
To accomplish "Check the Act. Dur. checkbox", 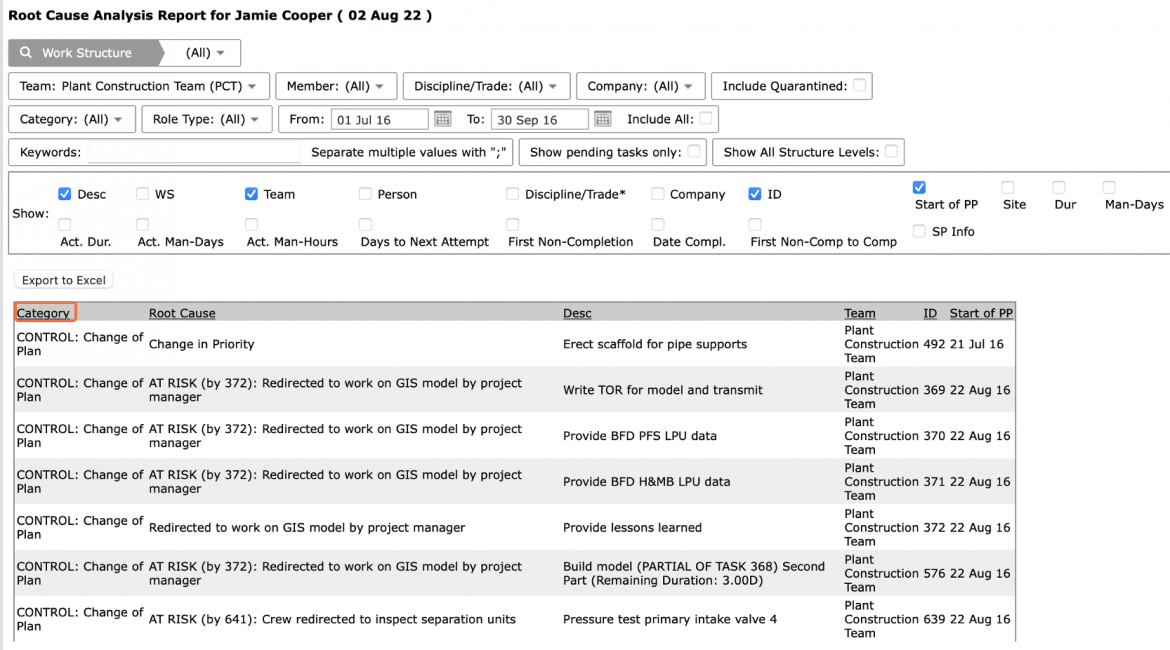I will 65,225.
